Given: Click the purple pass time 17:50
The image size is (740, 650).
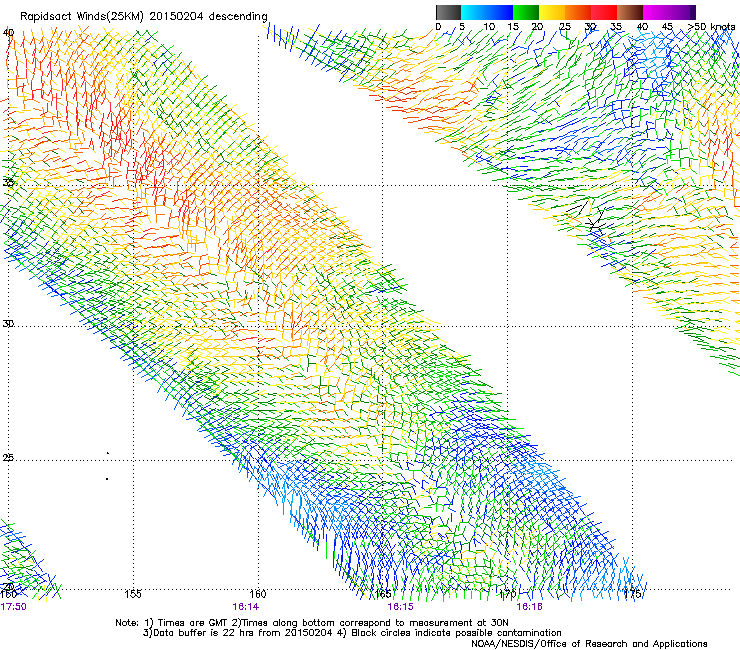Looking at the screenshot, I should (x=13, y=607).
